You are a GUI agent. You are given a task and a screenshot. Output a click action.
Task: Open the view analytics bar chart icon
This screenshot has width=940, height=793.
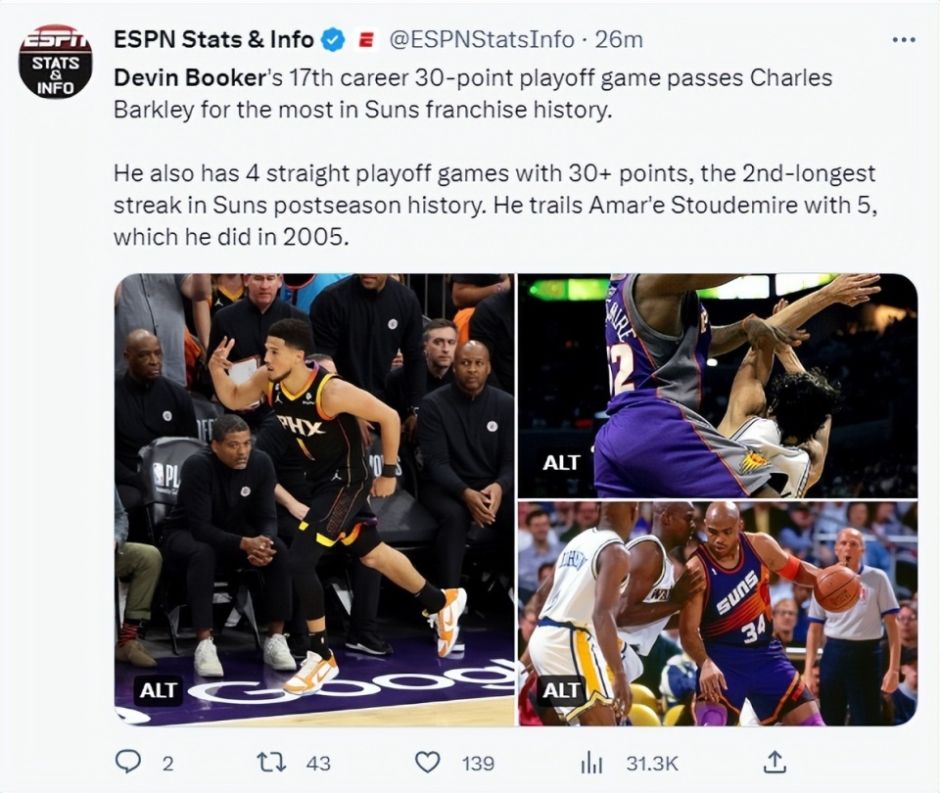[x=592, y=763]
